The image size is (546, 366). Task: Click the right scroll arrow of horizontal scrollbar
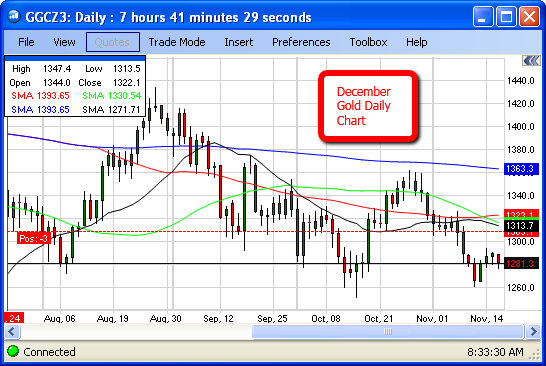coord(533,331)
